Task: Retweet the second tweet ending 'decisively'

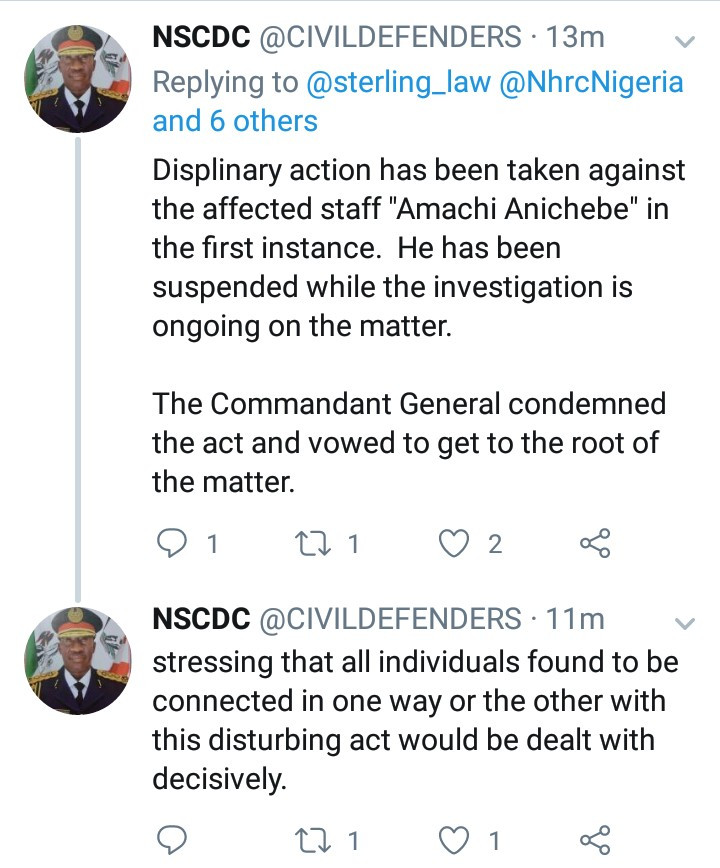Action: click(313, 840)
